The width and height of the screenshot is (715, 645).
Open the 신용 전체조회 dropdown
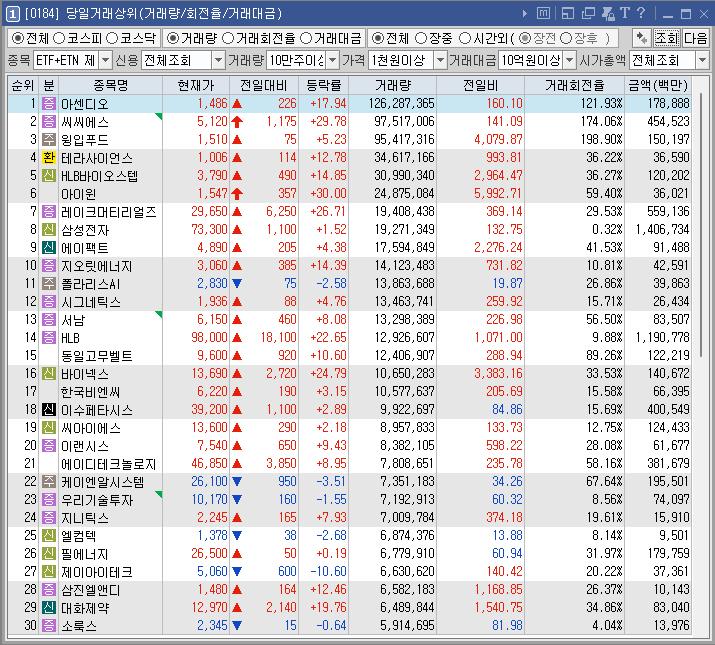click(219, 60)
